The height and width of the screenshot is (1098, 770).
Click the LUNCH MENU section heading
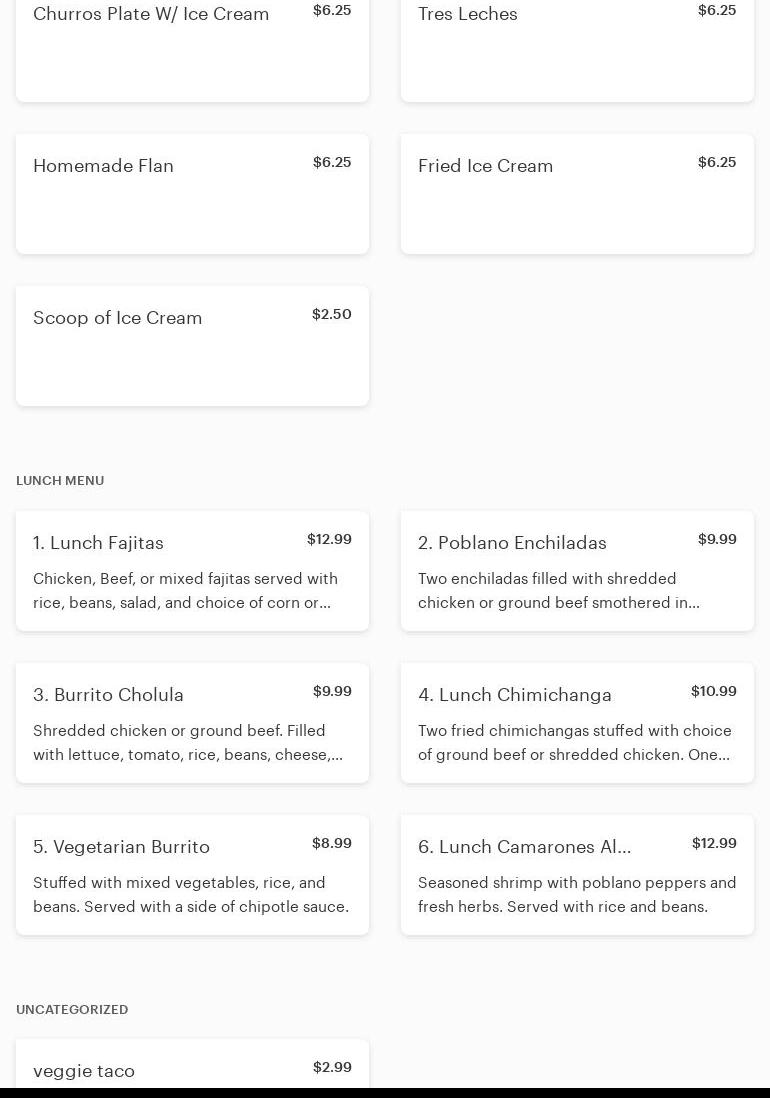(60, 481)
